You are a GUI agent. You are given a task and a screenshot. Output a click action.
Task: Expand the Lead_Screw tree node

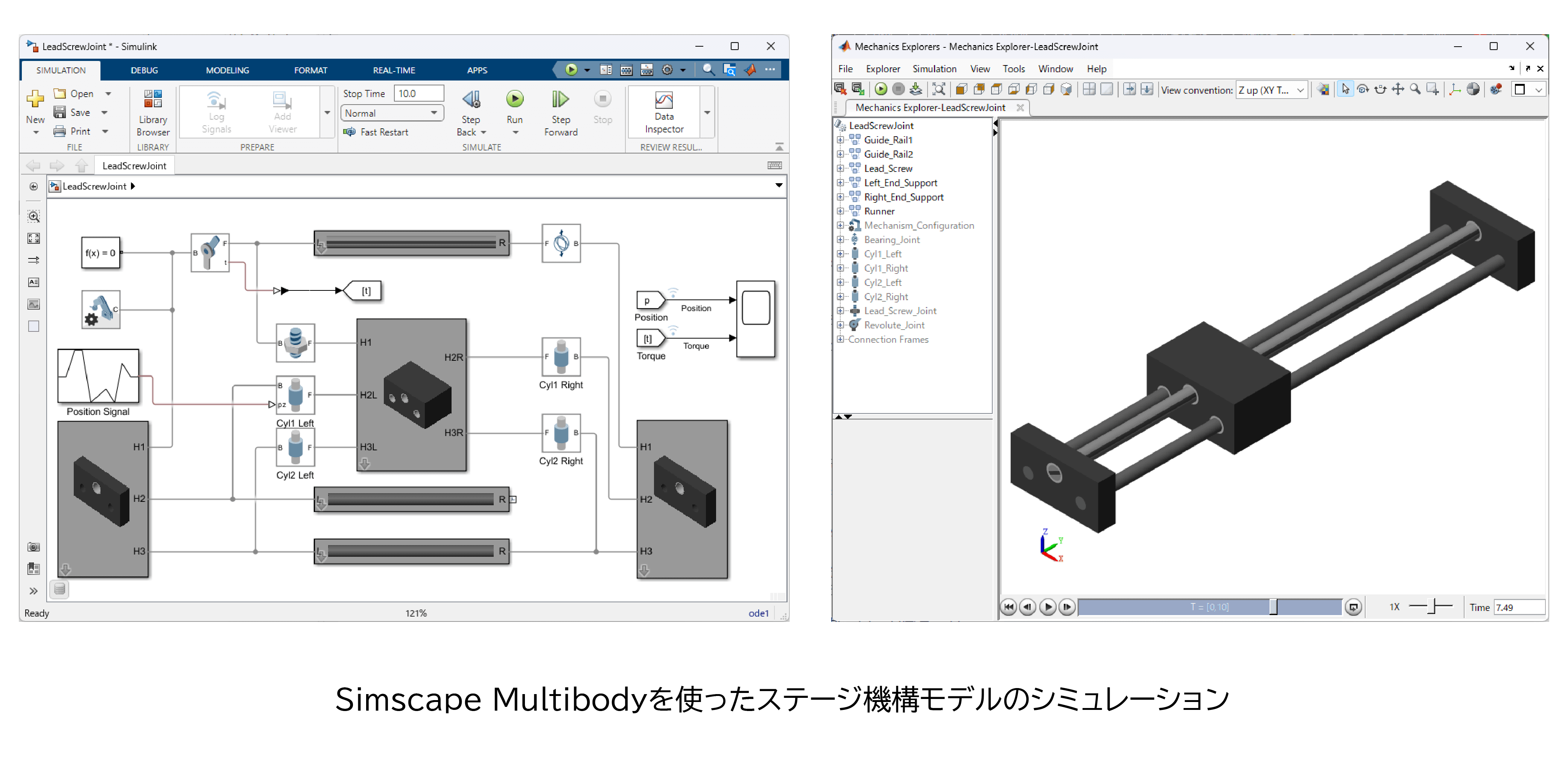(840, 169)
